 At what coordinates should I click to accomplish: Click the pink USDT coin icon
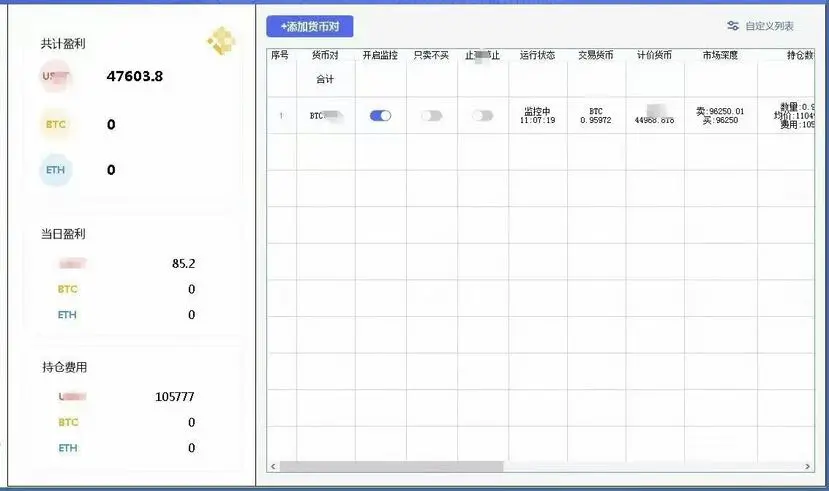pyautogui.click(x=55, y=77)
